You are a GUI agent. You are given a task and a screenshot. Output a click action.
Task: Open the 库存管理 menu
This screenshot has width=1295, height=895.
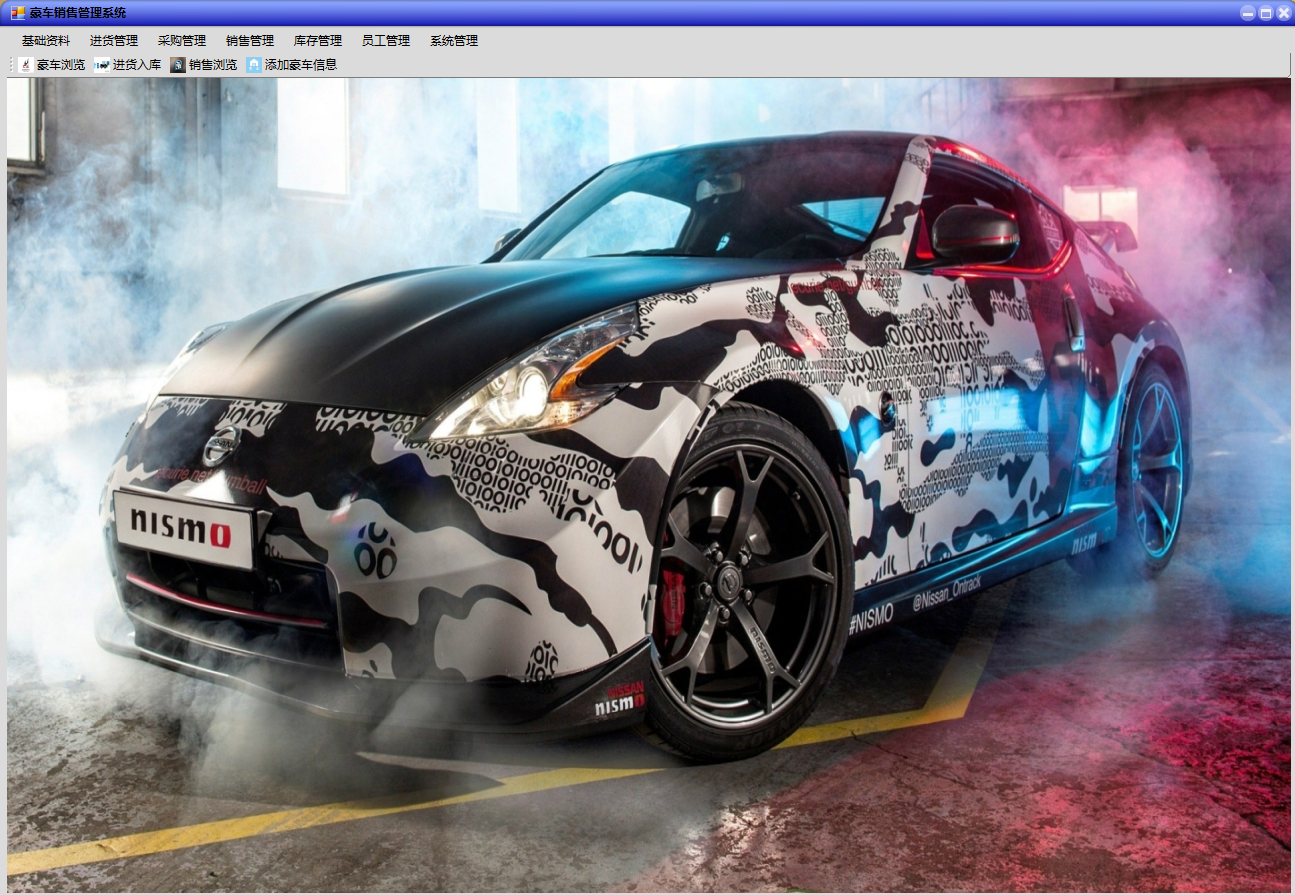pos(318,41)
